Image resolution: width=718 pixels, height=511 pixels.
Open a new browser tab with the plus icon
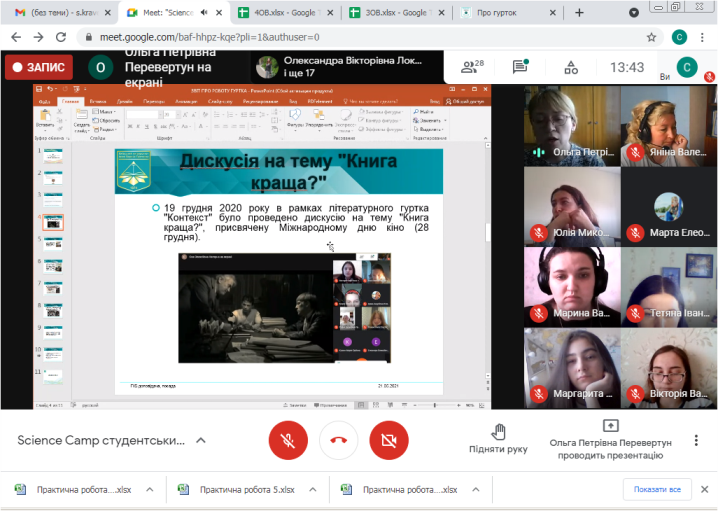point(578,12)
